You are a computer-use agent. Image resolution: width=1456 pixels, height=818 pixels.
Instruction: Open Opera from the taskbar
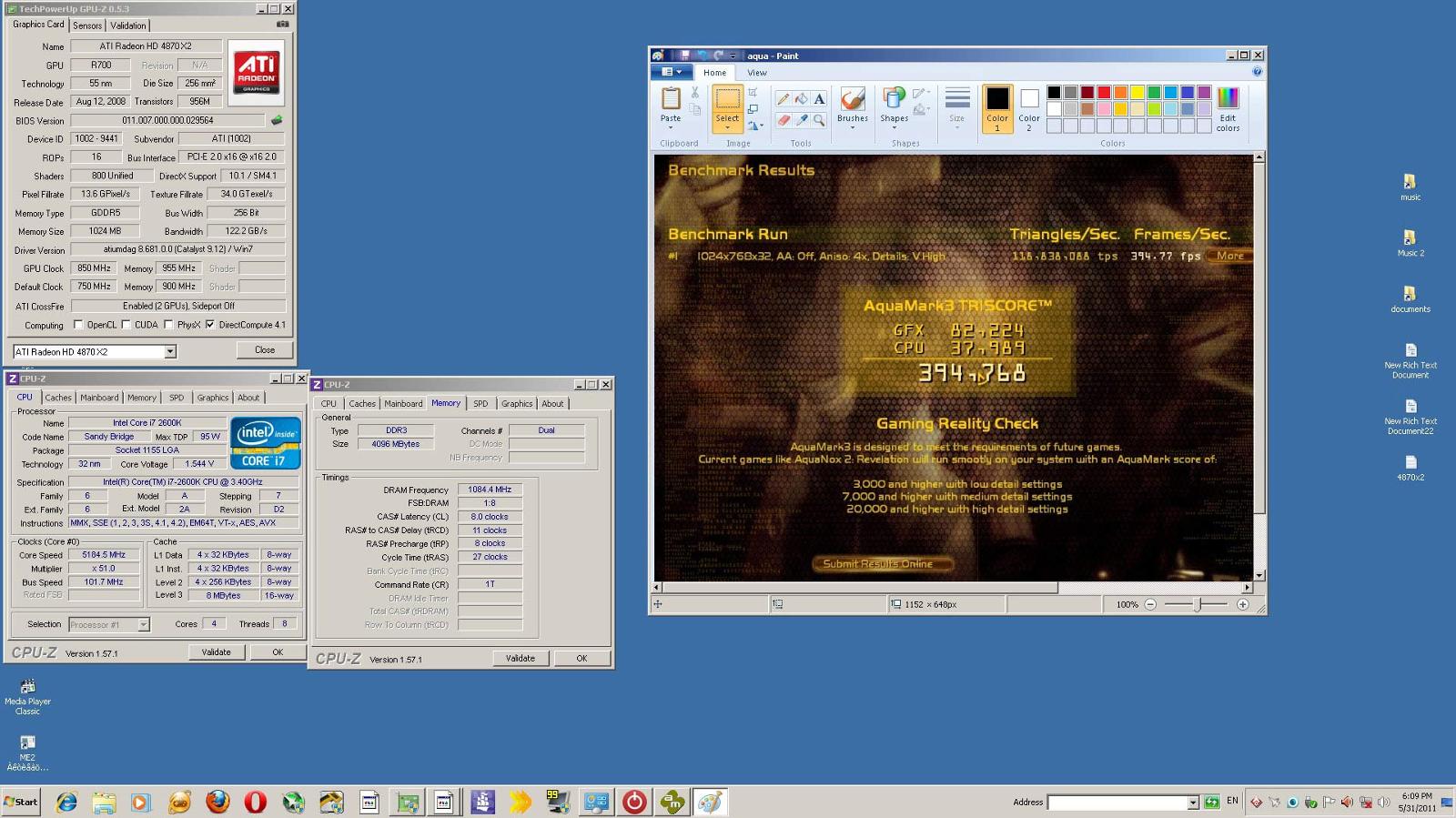pos(256,802)
